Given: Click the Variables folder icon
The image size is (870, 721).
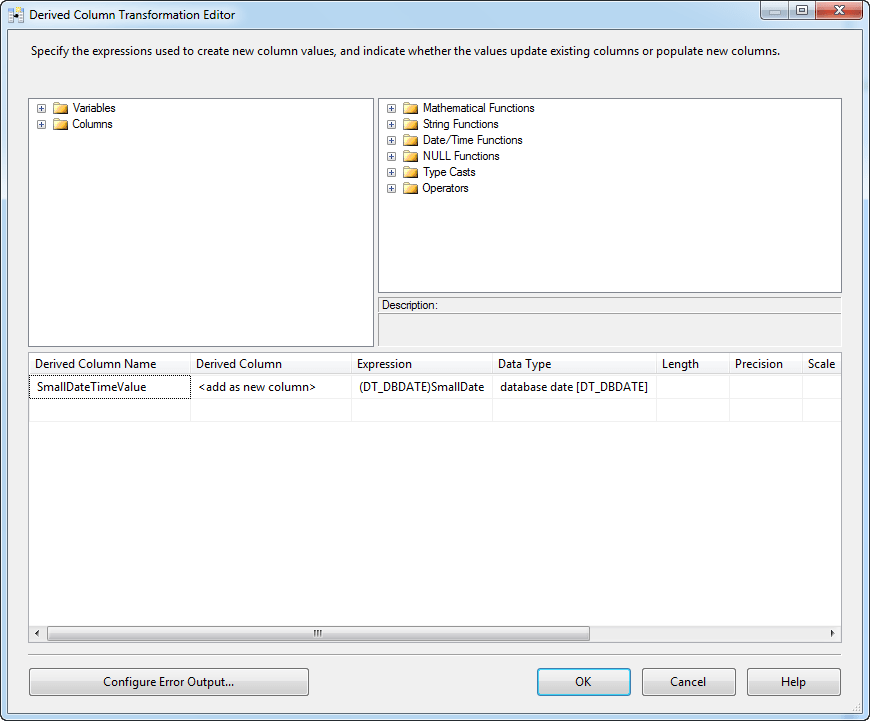Looking at the screenshot, I should pos(60,108).
